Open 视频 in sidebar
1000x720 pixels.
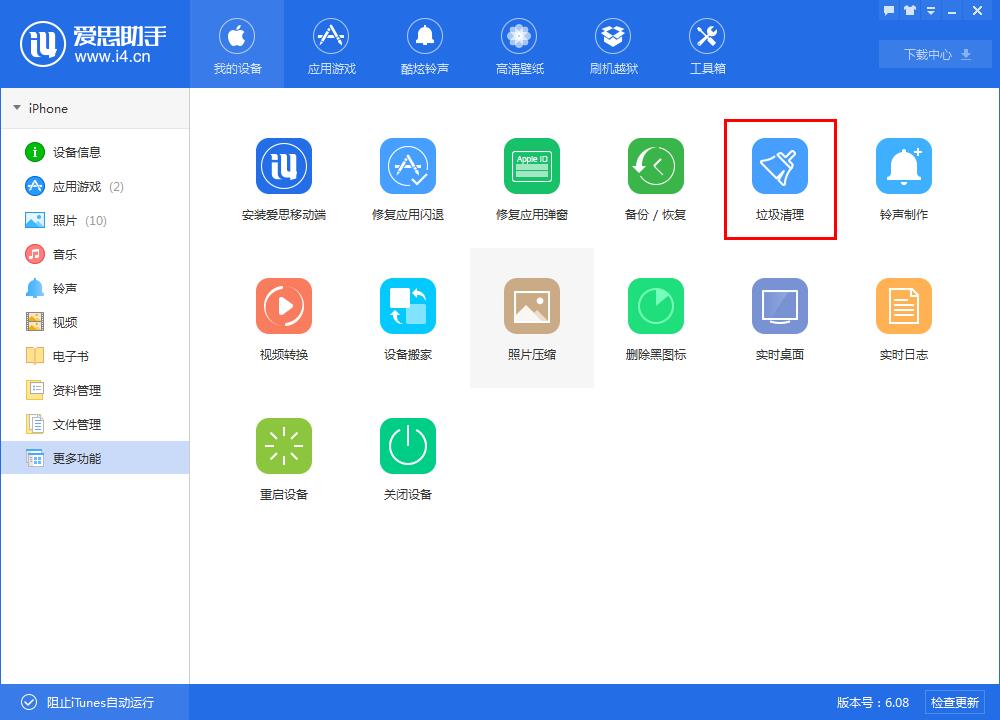(96, 322)
